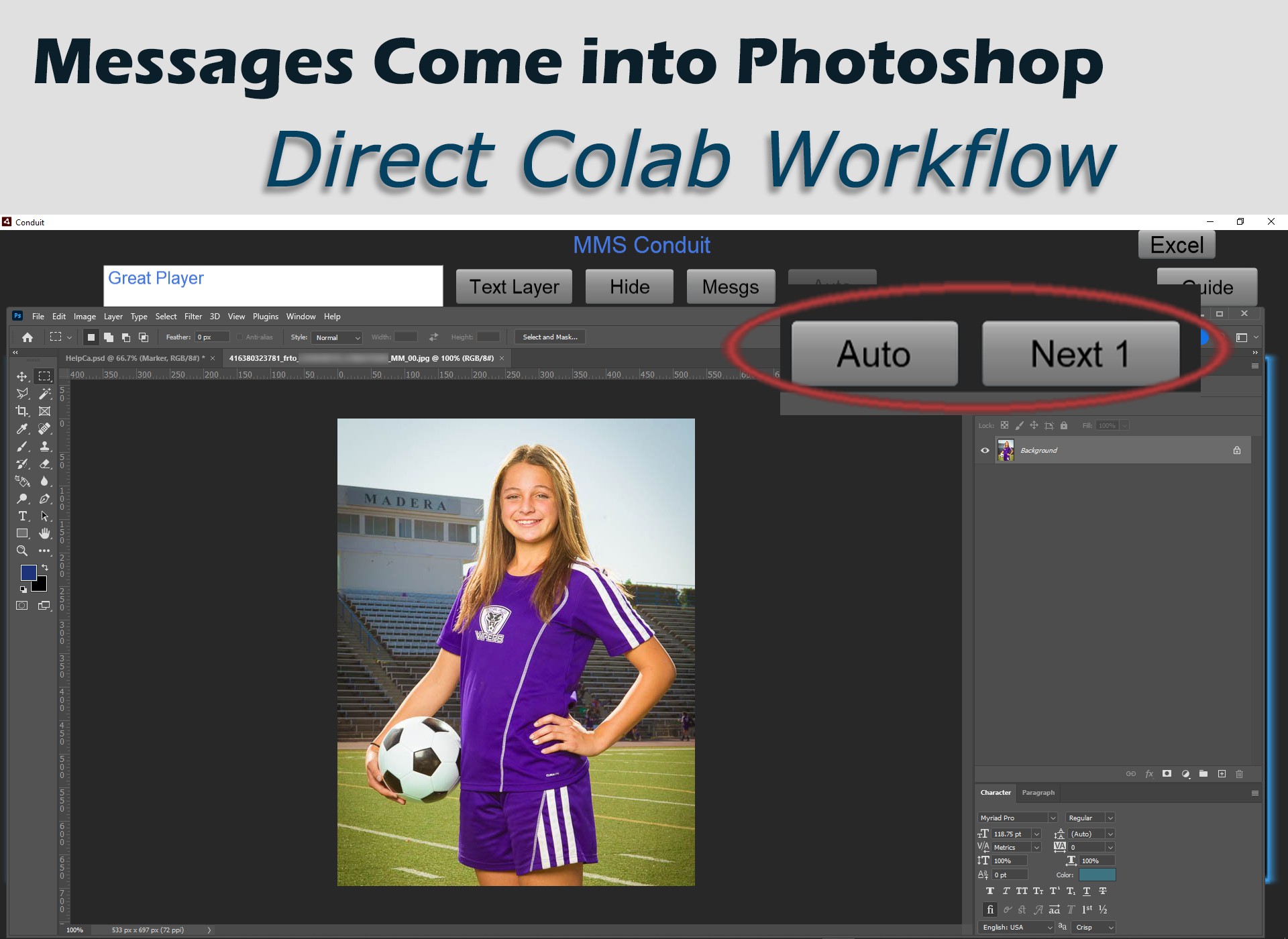This screenshot has height=939, width=1288.
Task: Select the Horizontal Type tool
Action: coord(22,516)
